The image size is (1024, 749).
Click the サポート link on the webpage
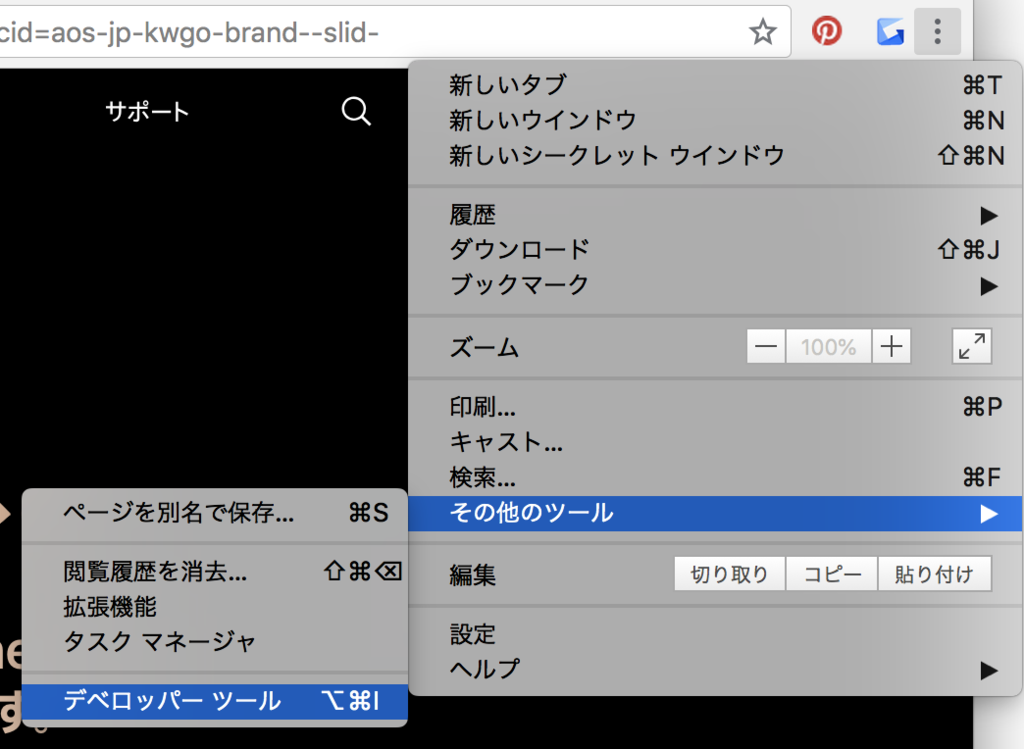pyautogui.click(x=147, y=112)
